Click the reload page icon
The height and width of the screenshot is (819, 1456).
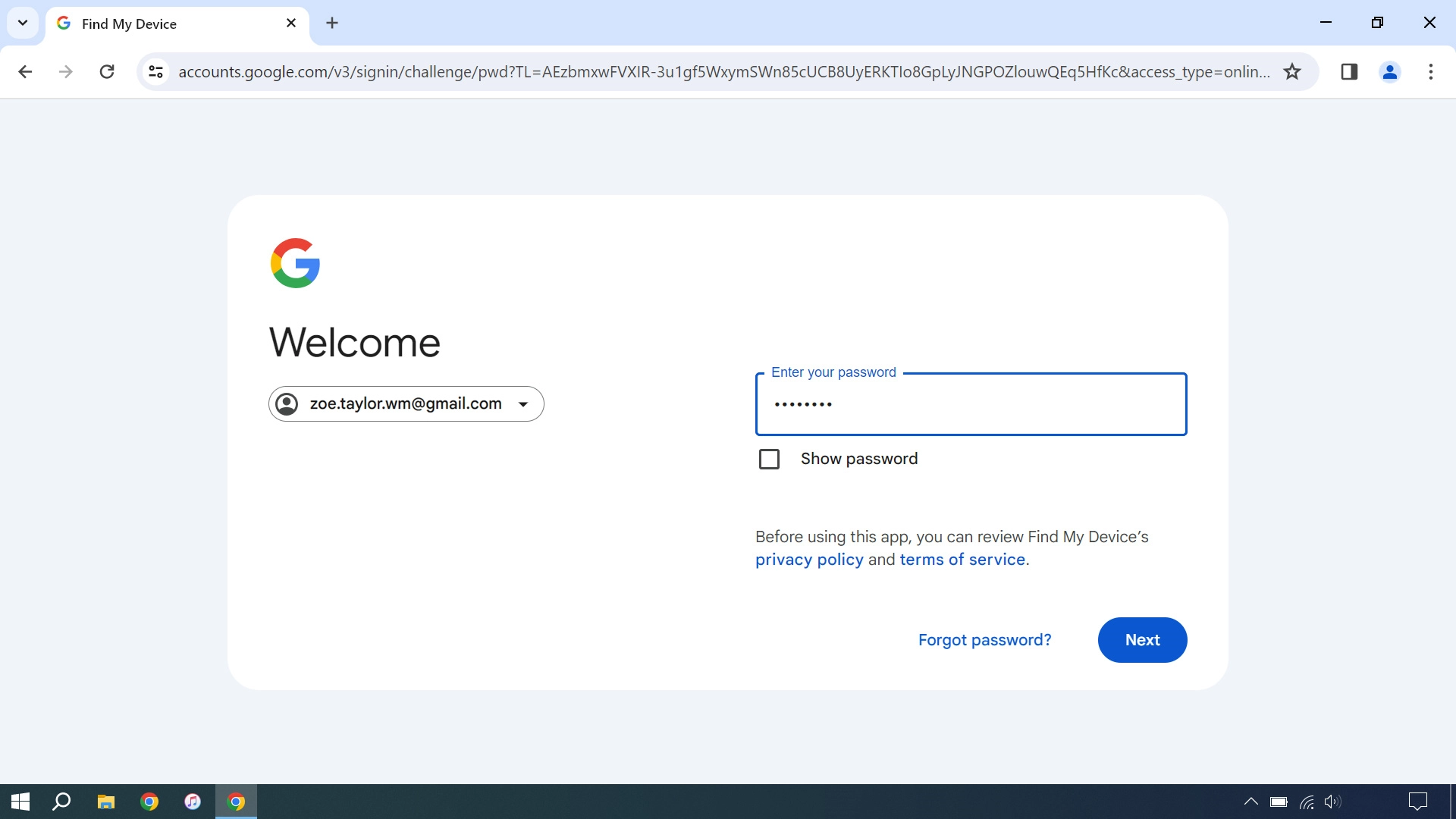point(107,71)
